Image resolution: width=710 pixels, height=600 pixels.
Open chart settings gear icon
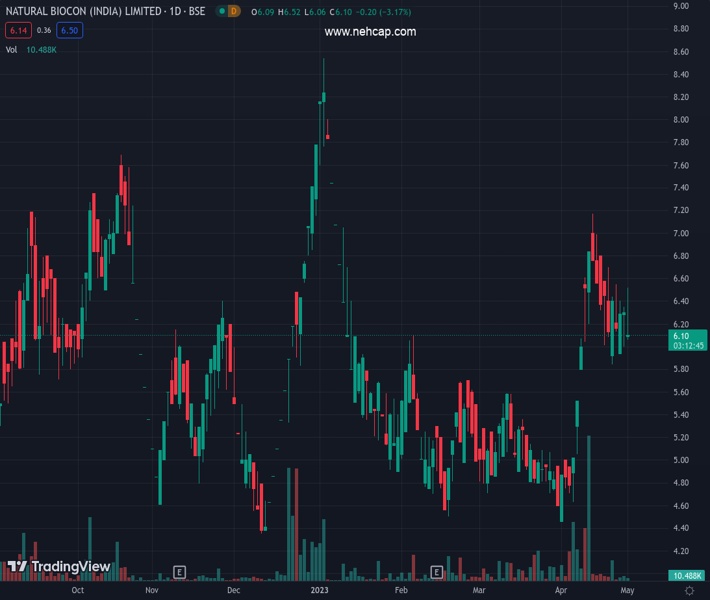(690, 591)
